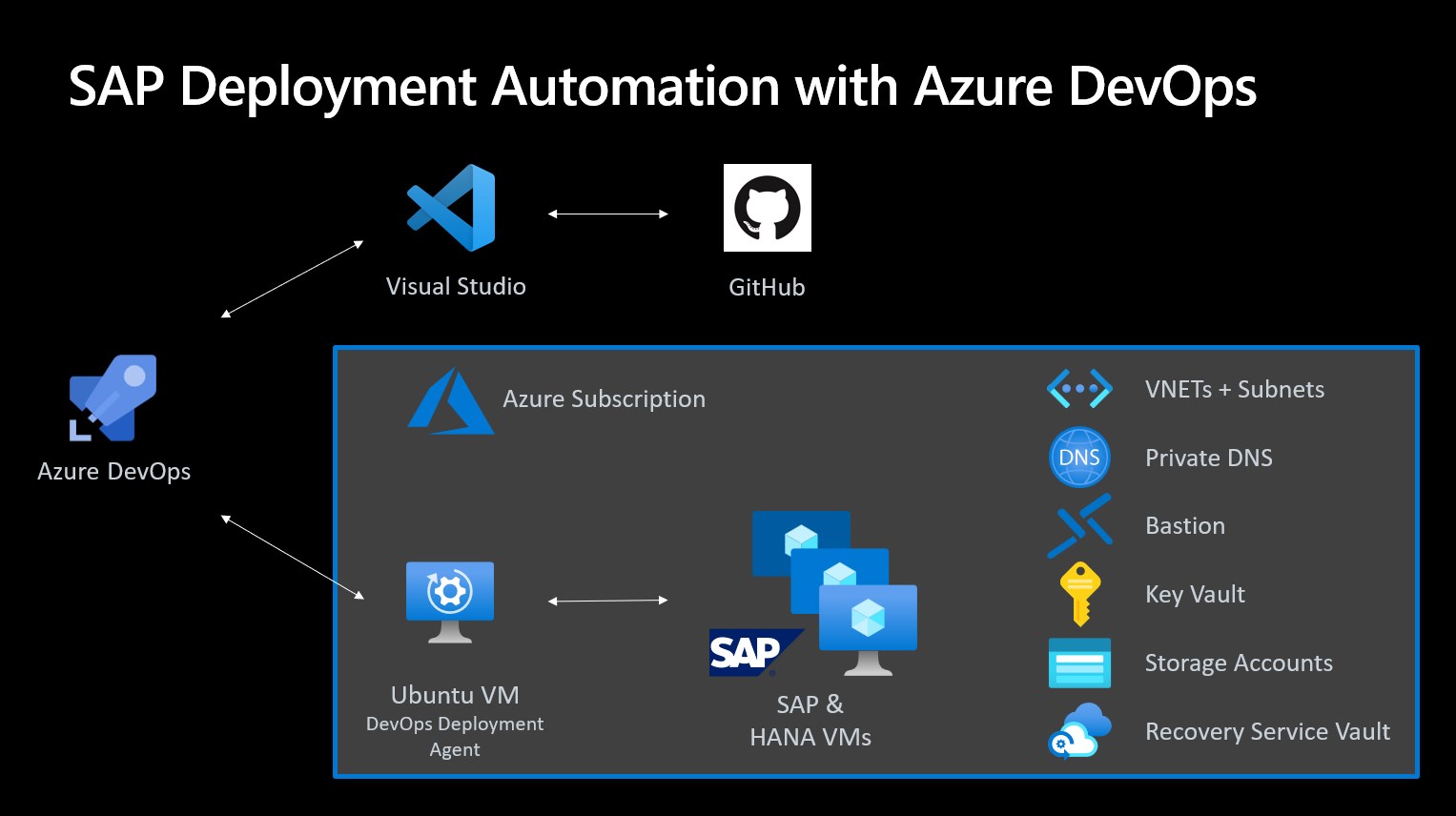Image resolution: width=1456 pixels, height=816 pixels.
Task: Click the Visual Studio Code logo icon
Action: click(451, 208)
